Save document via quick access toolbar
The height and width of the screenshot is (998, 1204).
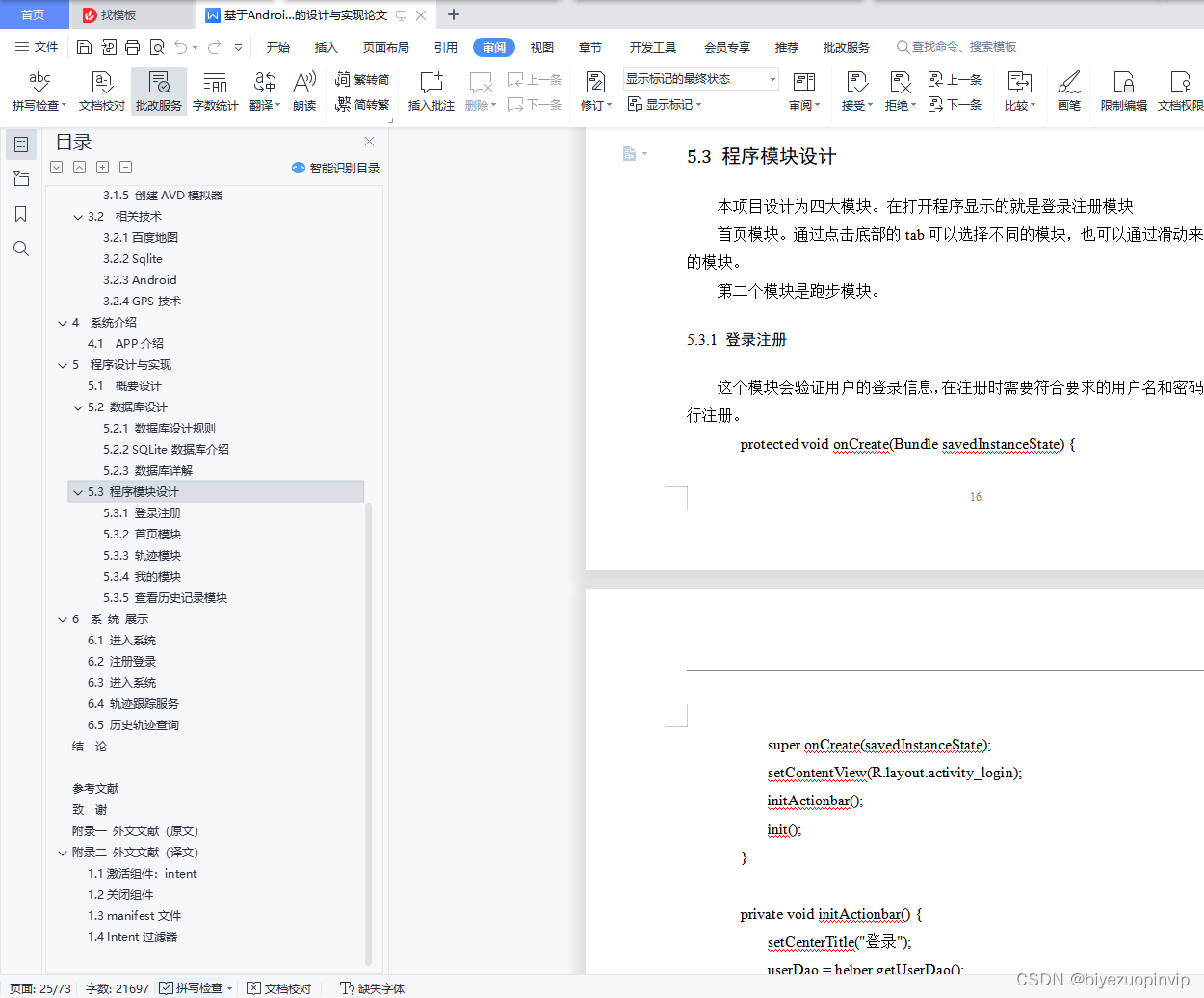tap(84, 46)
